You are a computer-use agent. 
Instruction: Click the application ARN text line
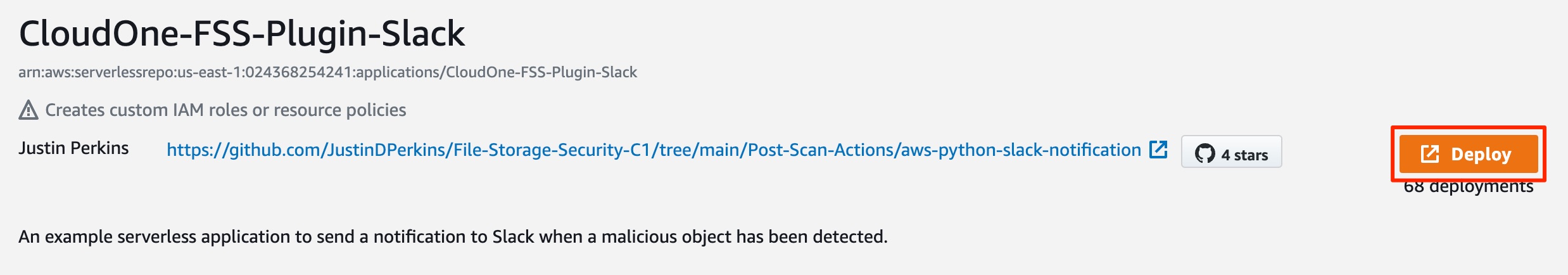327,72
